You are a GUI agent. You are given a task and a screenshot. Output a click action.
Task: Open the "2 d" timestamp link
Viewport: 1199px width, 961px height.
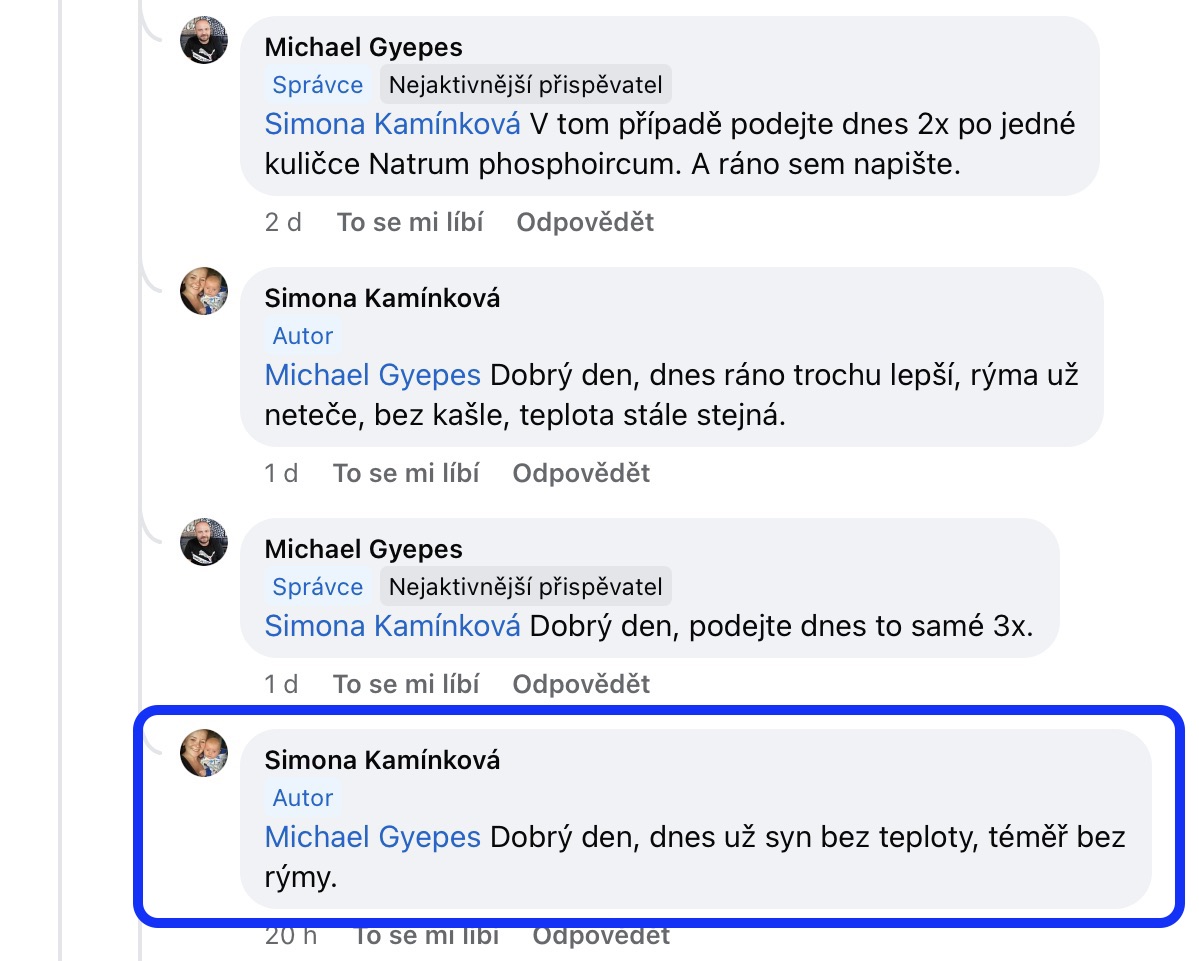(x=283, y=222)
